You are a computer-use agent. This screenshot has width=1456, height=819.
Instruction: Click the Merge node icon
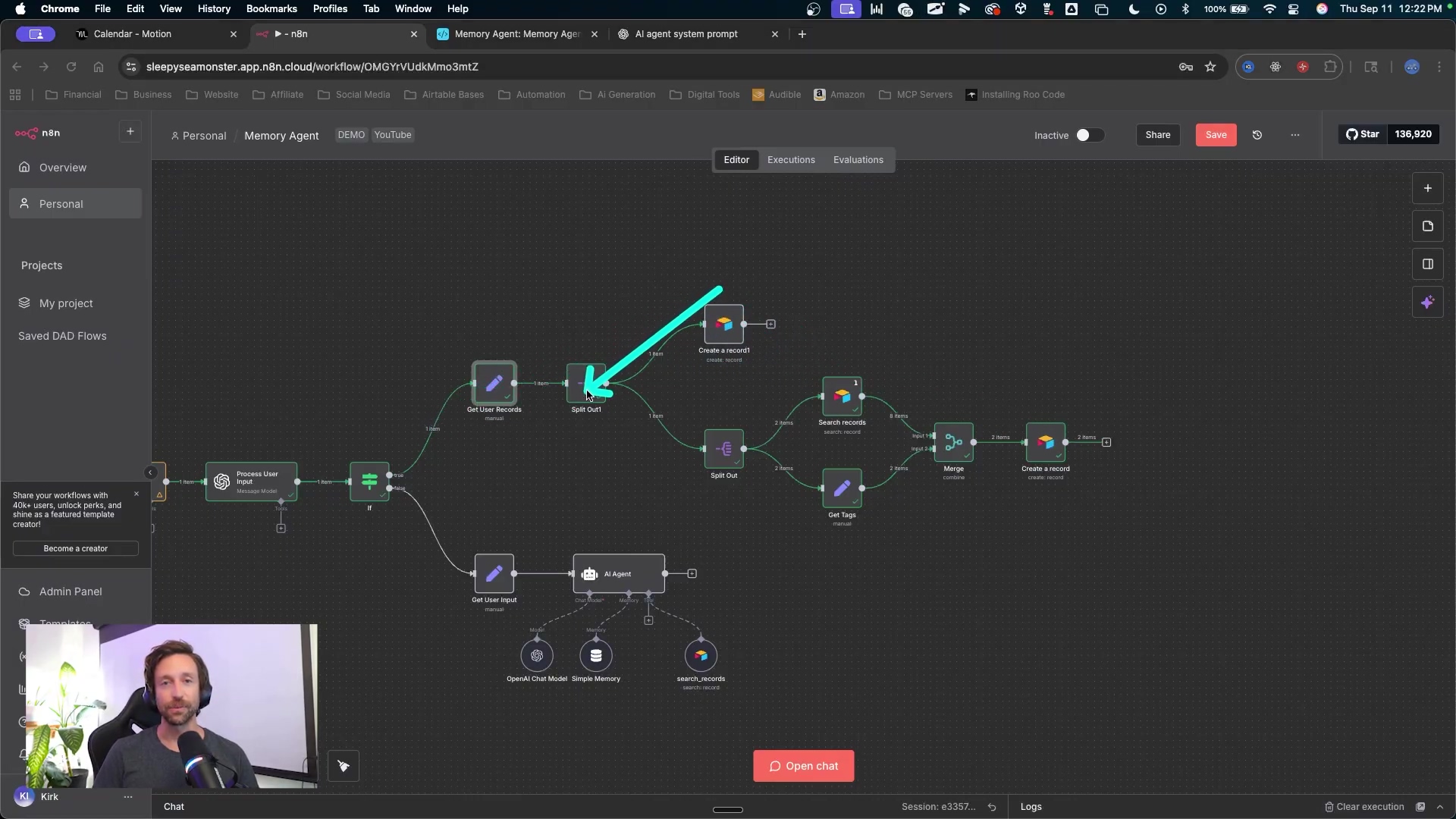tap(953, 442)
